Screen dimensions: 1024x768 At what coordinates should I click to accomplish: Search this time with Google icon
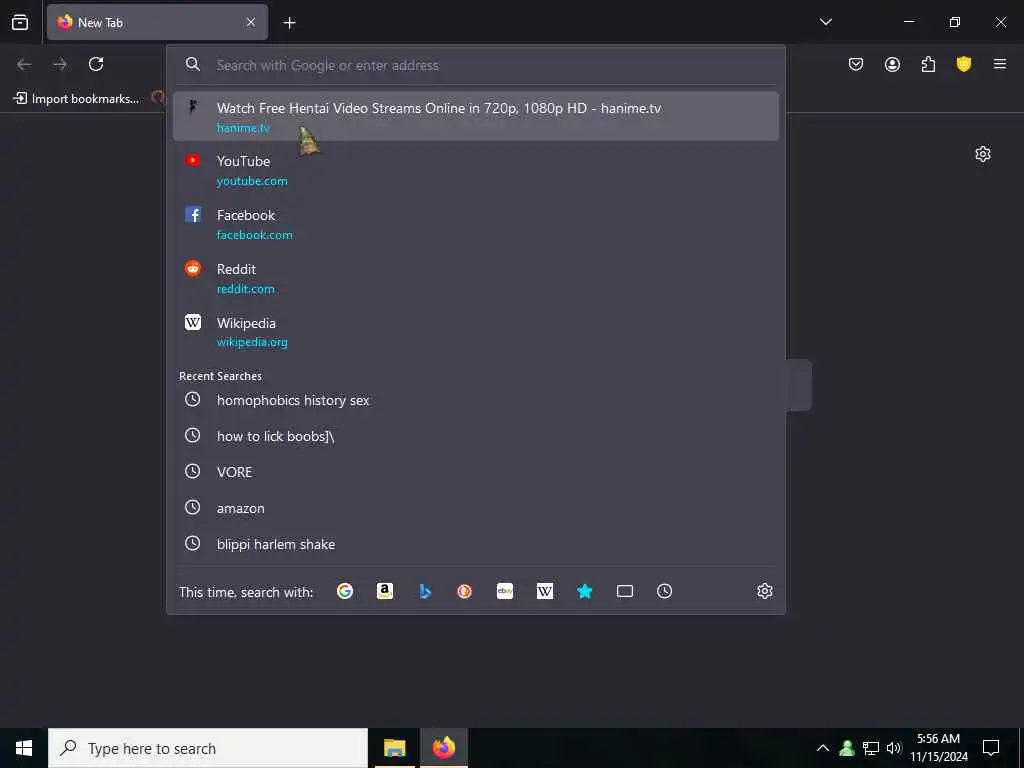(345, 591)
